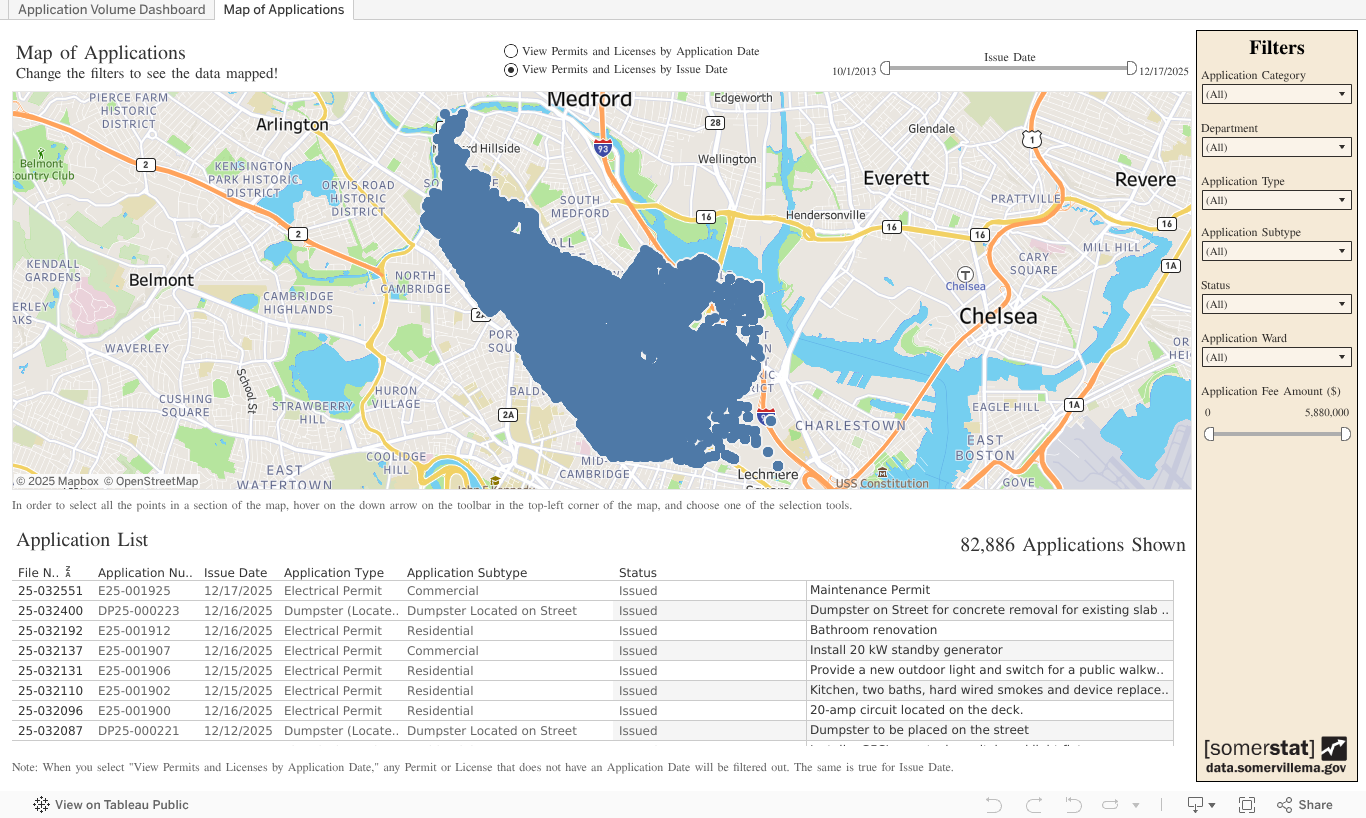Screen dimensions: 1366x818
Task: Click the Share button
Action: click(x=1305, y=805)
